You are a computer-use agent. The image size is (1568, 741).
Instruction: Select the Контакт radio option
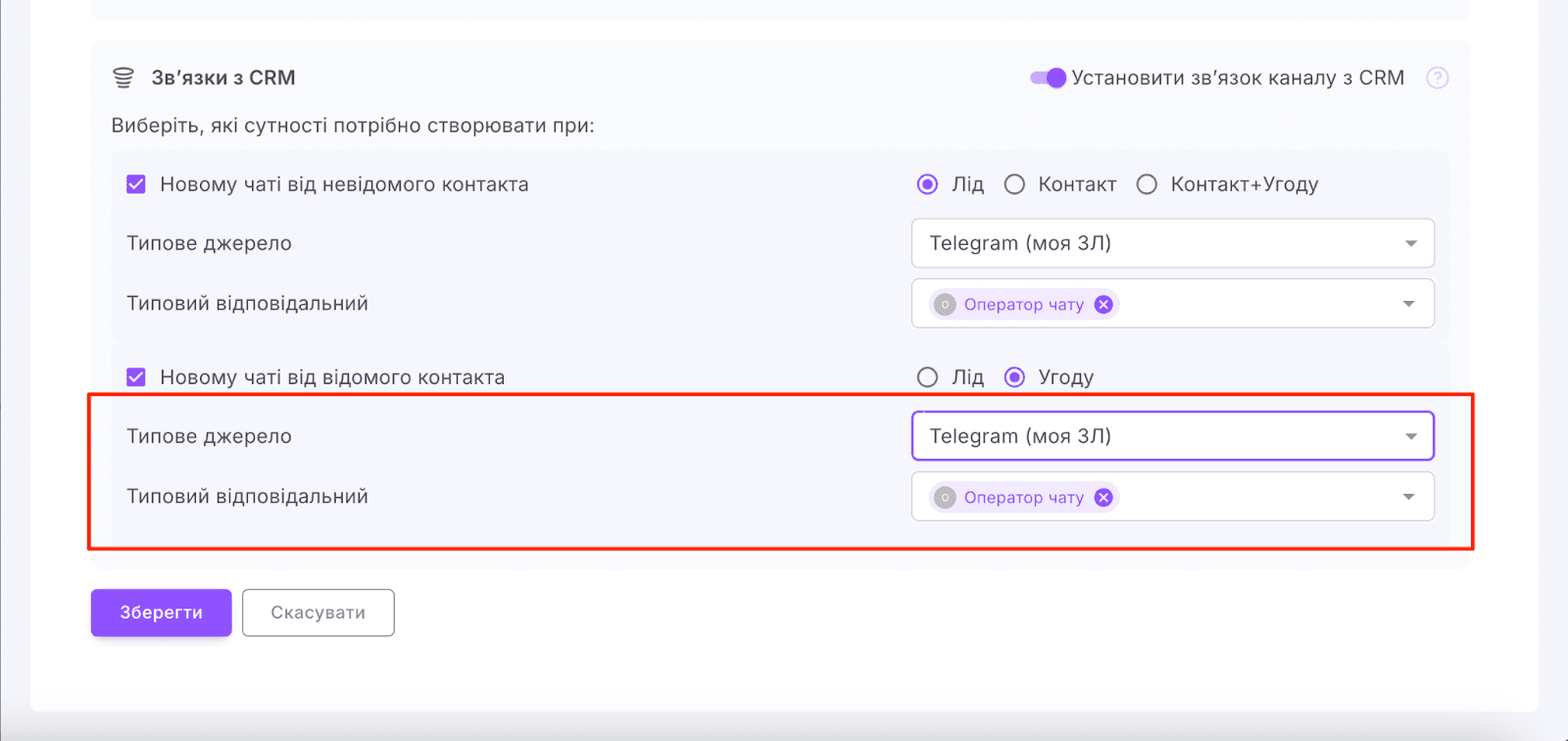[x=1014, y=184]
